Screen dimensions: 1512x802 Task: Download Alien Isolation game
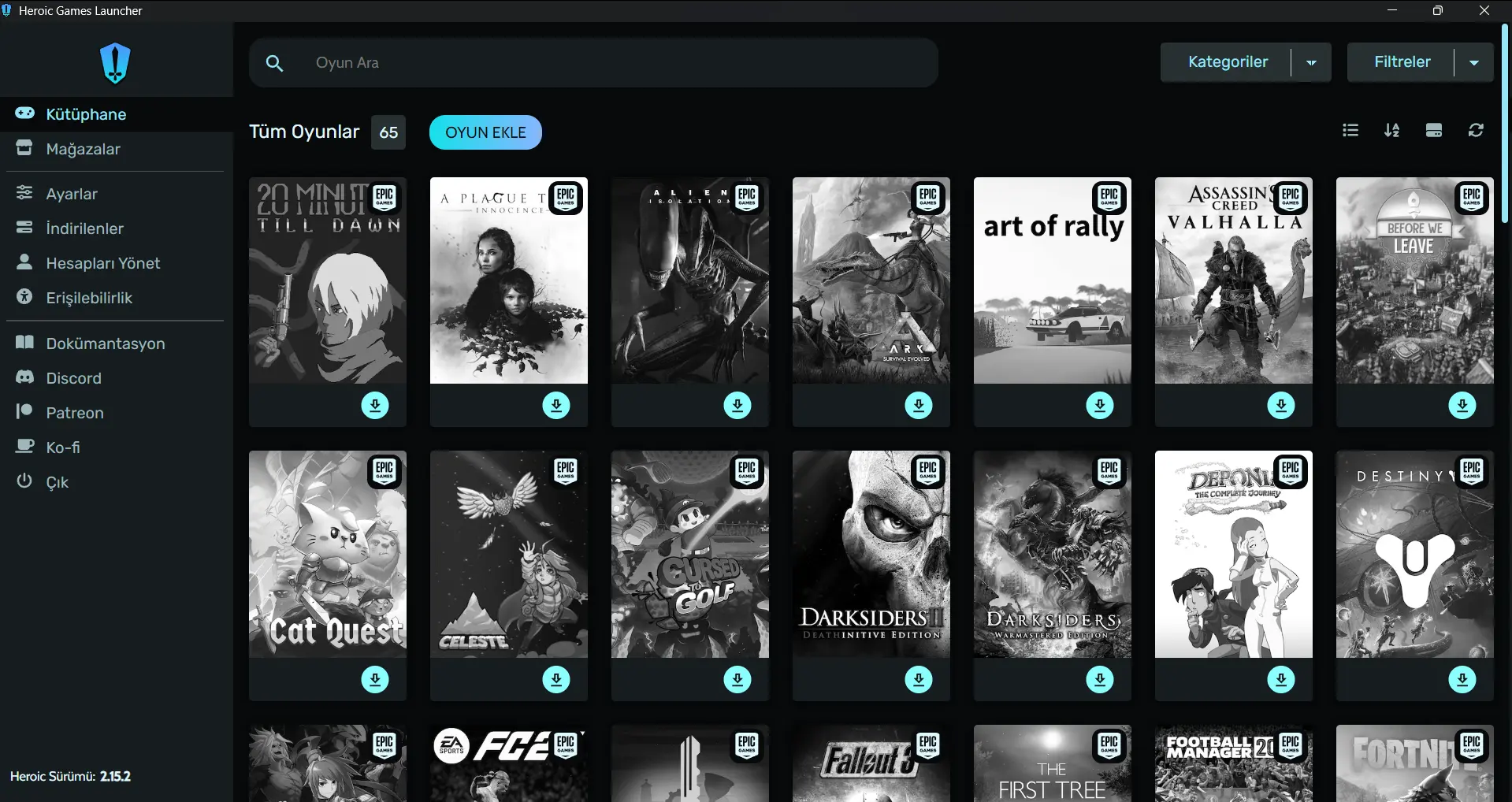coord(737,405)
